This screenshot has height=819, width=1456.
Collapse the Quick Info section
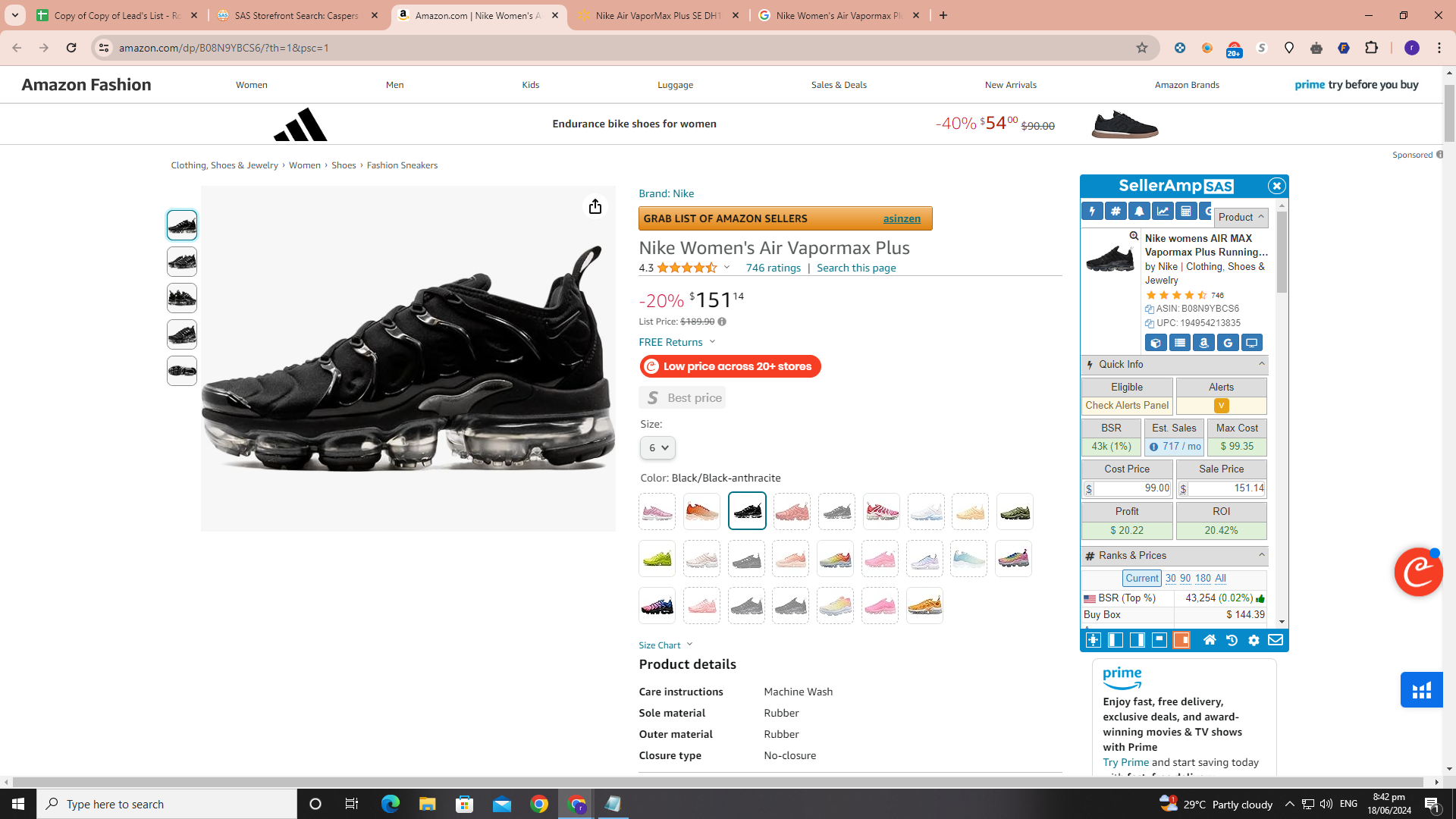(1262, 364)
